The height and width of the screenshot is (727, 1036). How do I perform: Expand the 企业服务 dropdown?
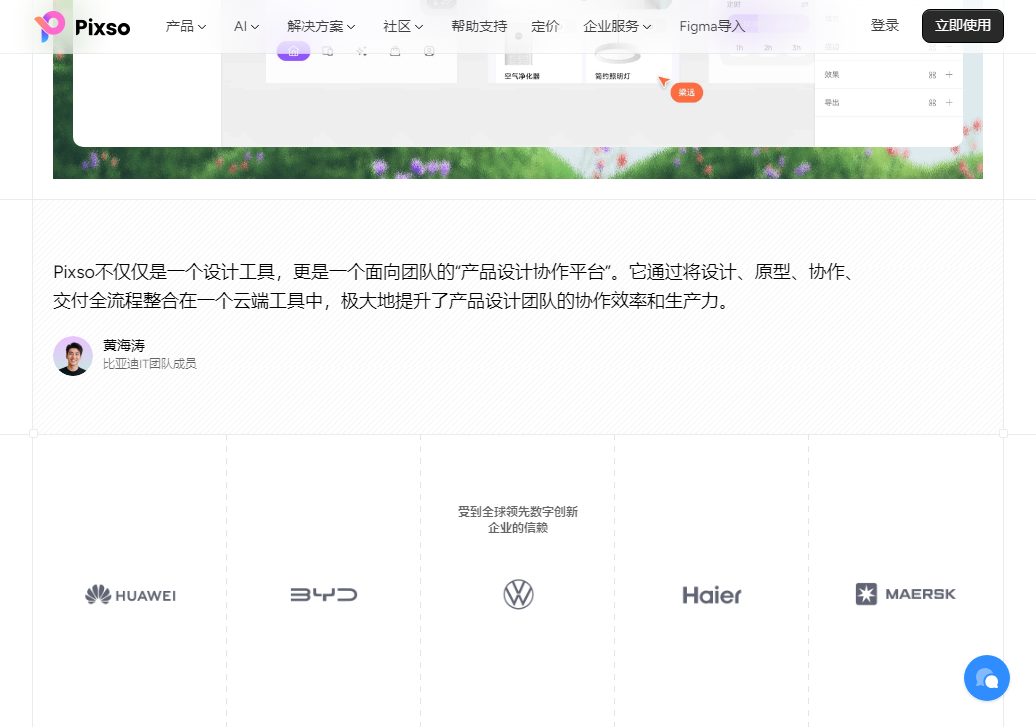(617, 26)
